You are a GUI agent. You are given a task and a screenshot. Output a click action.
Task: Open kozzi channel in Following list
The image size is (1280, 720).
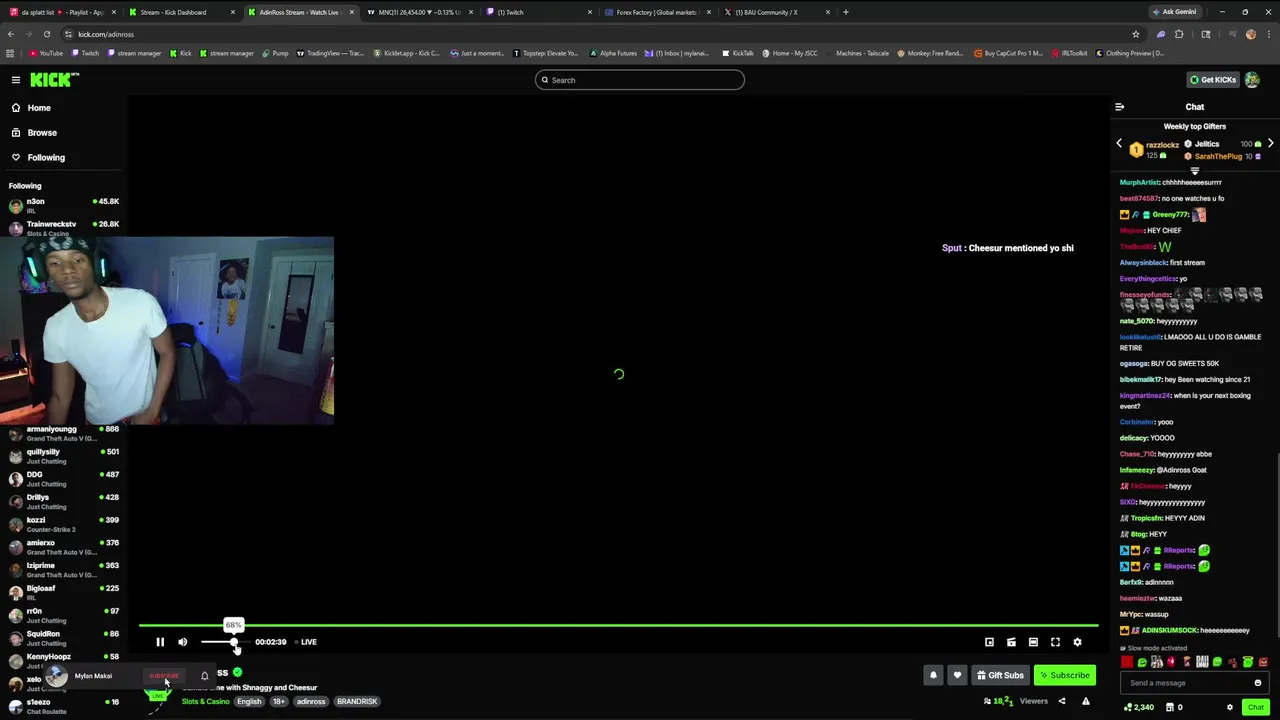click(64, 524)
